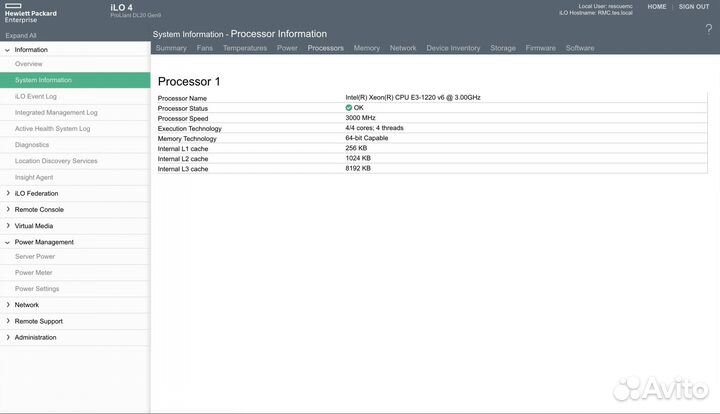Click the Processor Name value E3-1220 v6
720x414 pixels.
coord(413,97)
